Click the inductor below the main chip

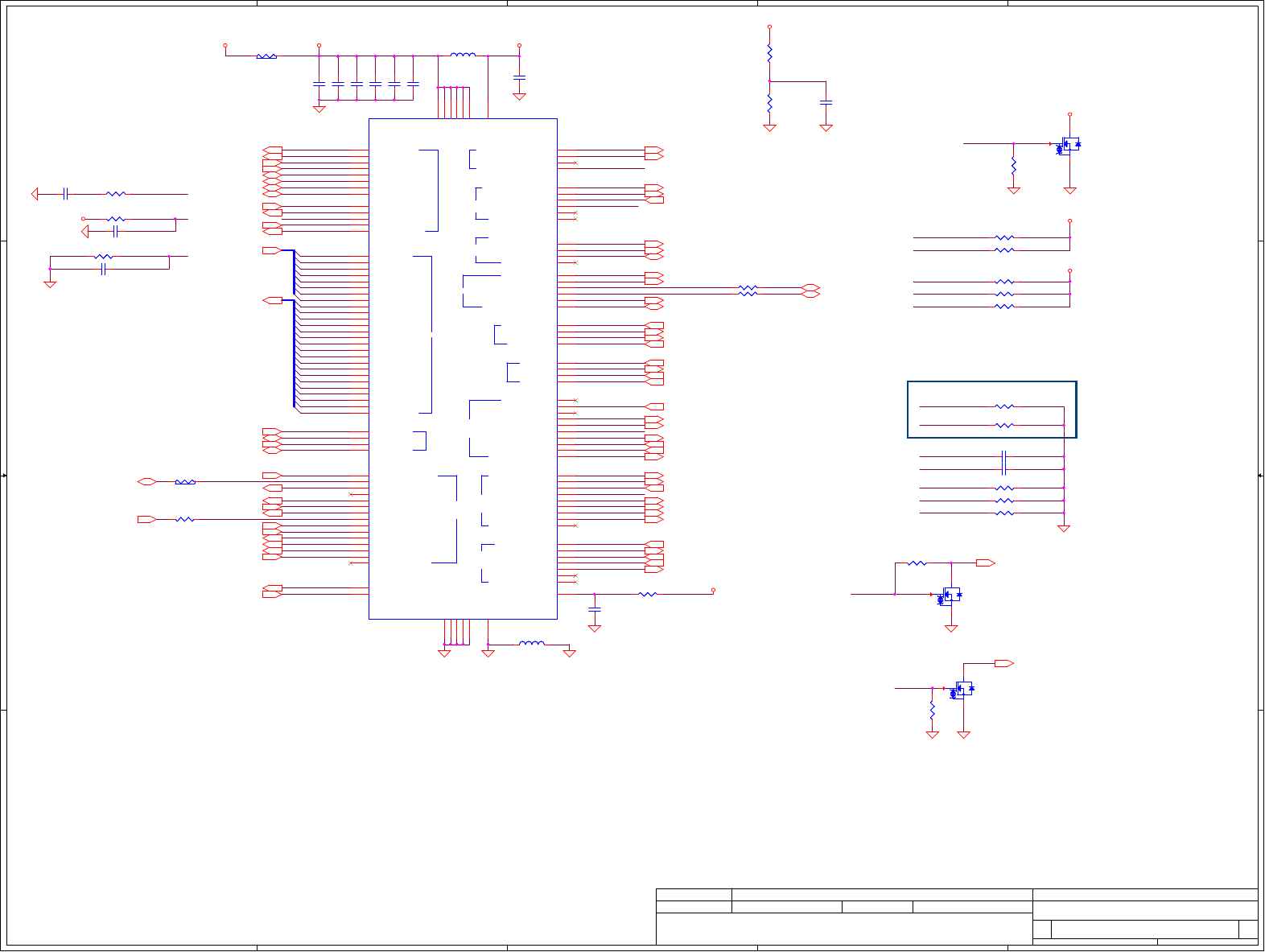click(x=531, y=644)
